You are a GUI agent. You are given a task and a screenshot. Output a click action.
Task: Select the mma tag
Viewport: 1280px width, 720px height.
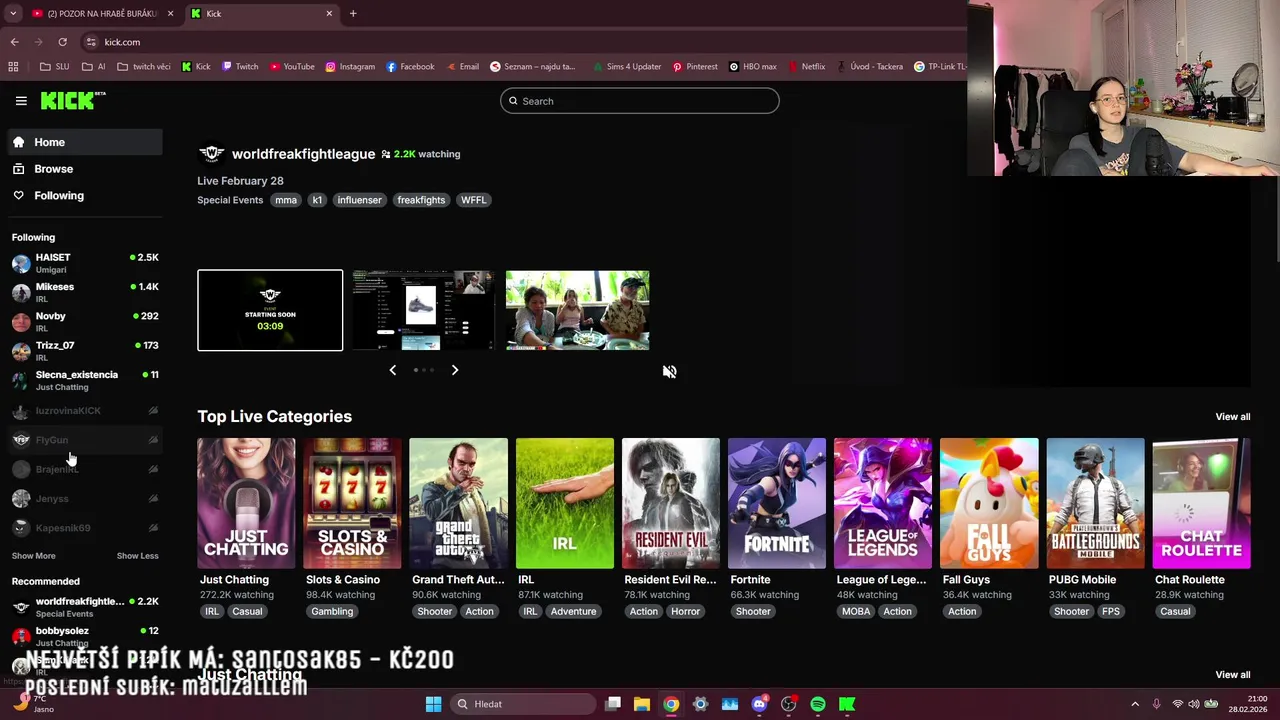pos(286,200)
